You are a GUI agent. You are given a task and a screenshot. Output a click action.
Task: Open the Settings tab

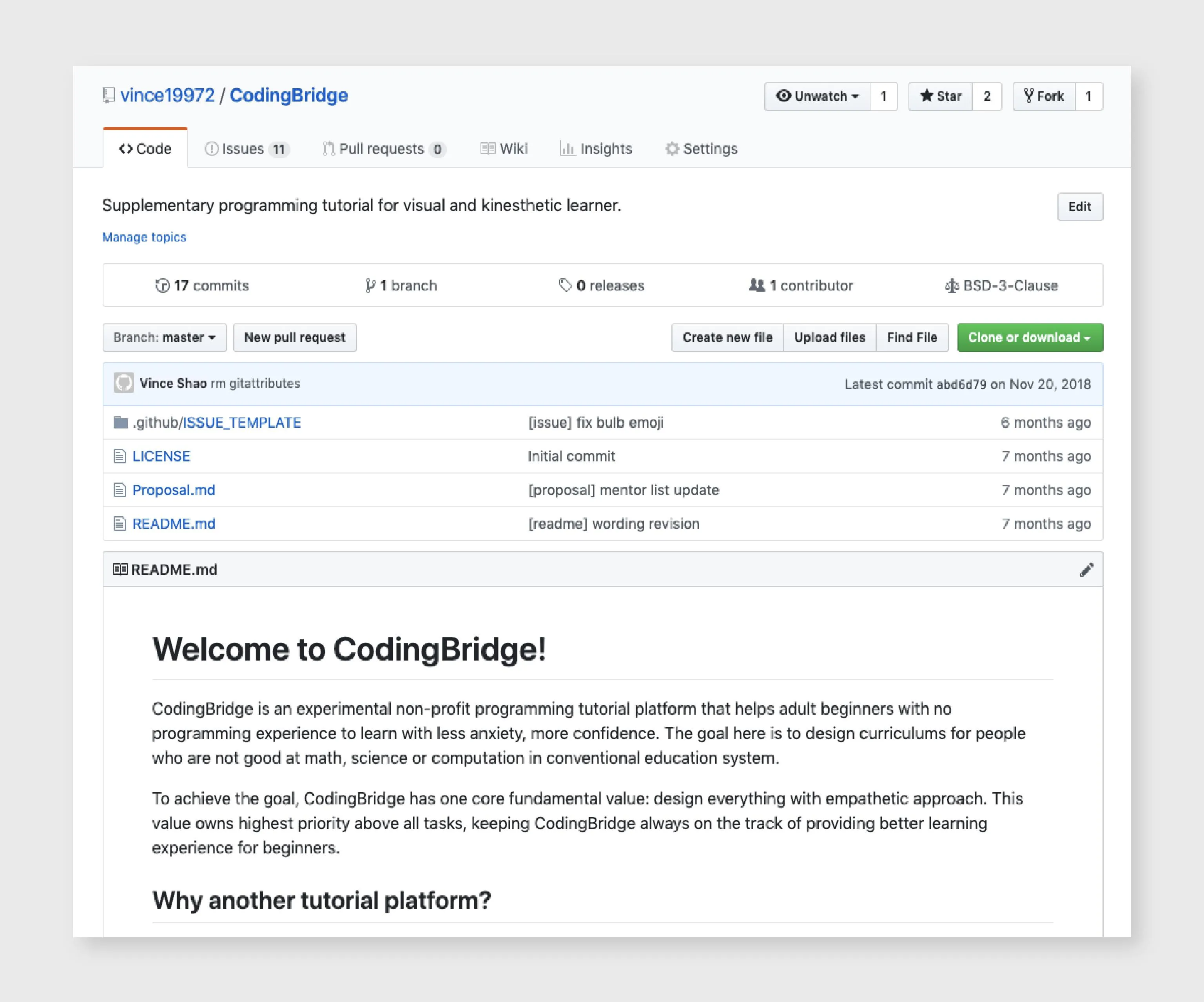pos(701,149)
